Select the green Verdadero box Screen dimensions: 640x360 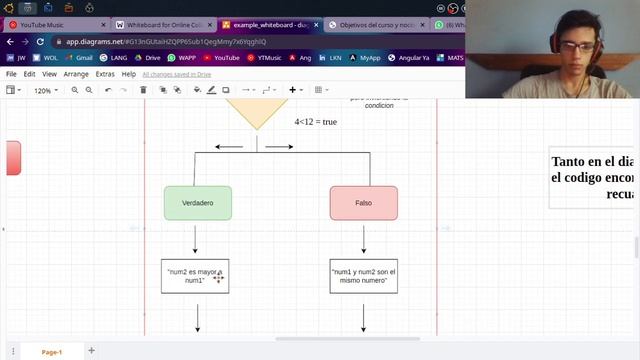click(198, 203)
